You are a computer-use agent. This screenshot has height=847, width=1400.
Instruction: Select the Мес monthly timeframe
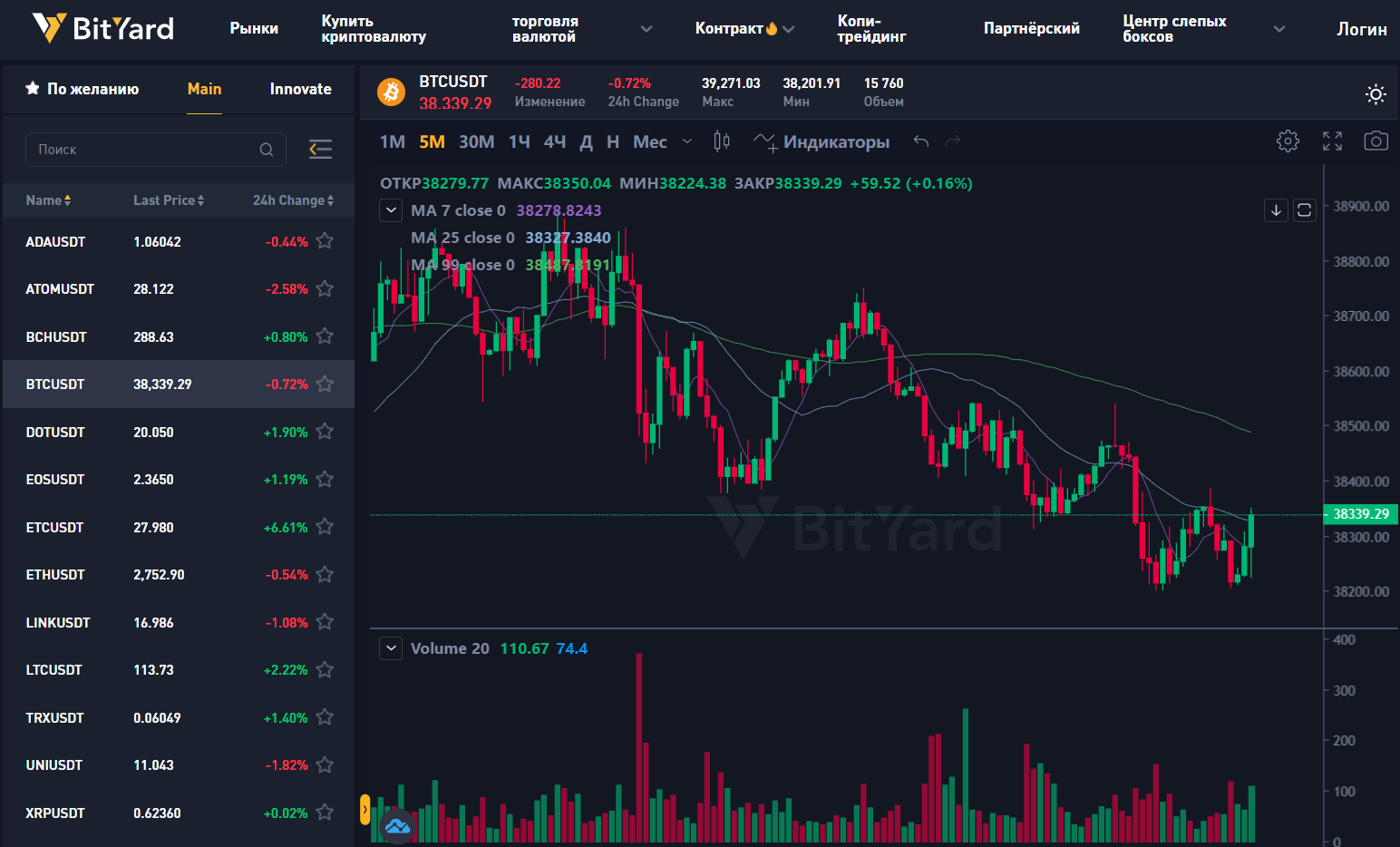tap(650, 141)
